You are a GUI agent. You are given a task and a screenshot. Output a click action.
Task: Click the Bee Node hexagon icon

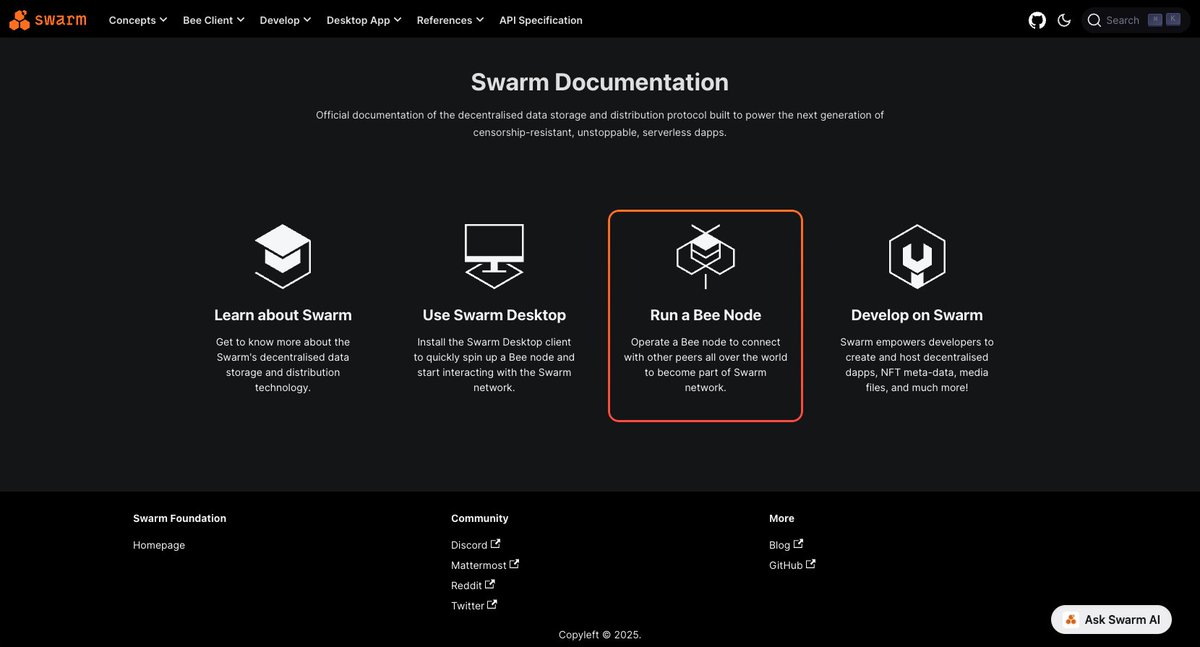pyautogui.click(x=705, y=256)
